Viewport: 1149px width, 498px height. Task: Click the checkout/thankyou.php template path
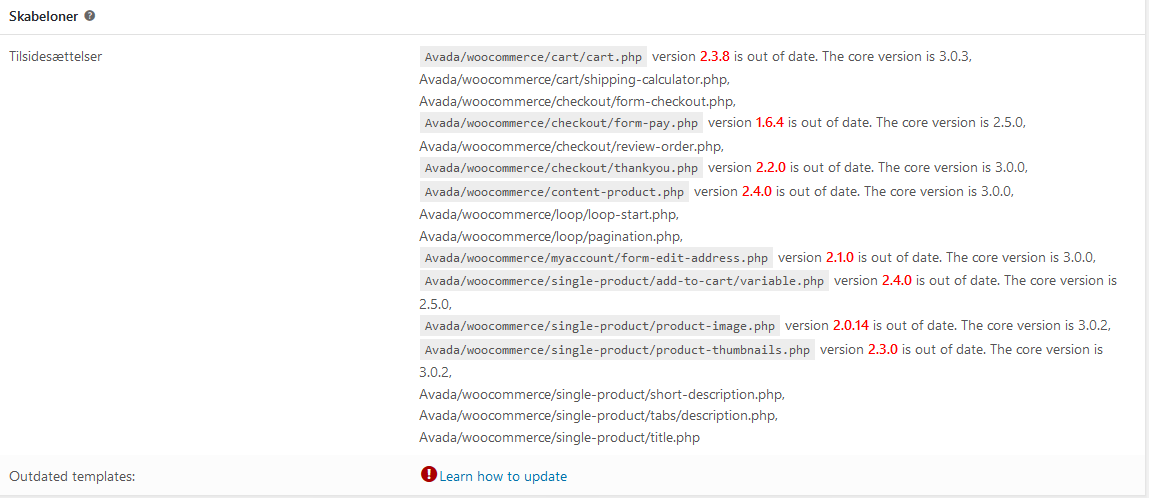click(561, 168)
